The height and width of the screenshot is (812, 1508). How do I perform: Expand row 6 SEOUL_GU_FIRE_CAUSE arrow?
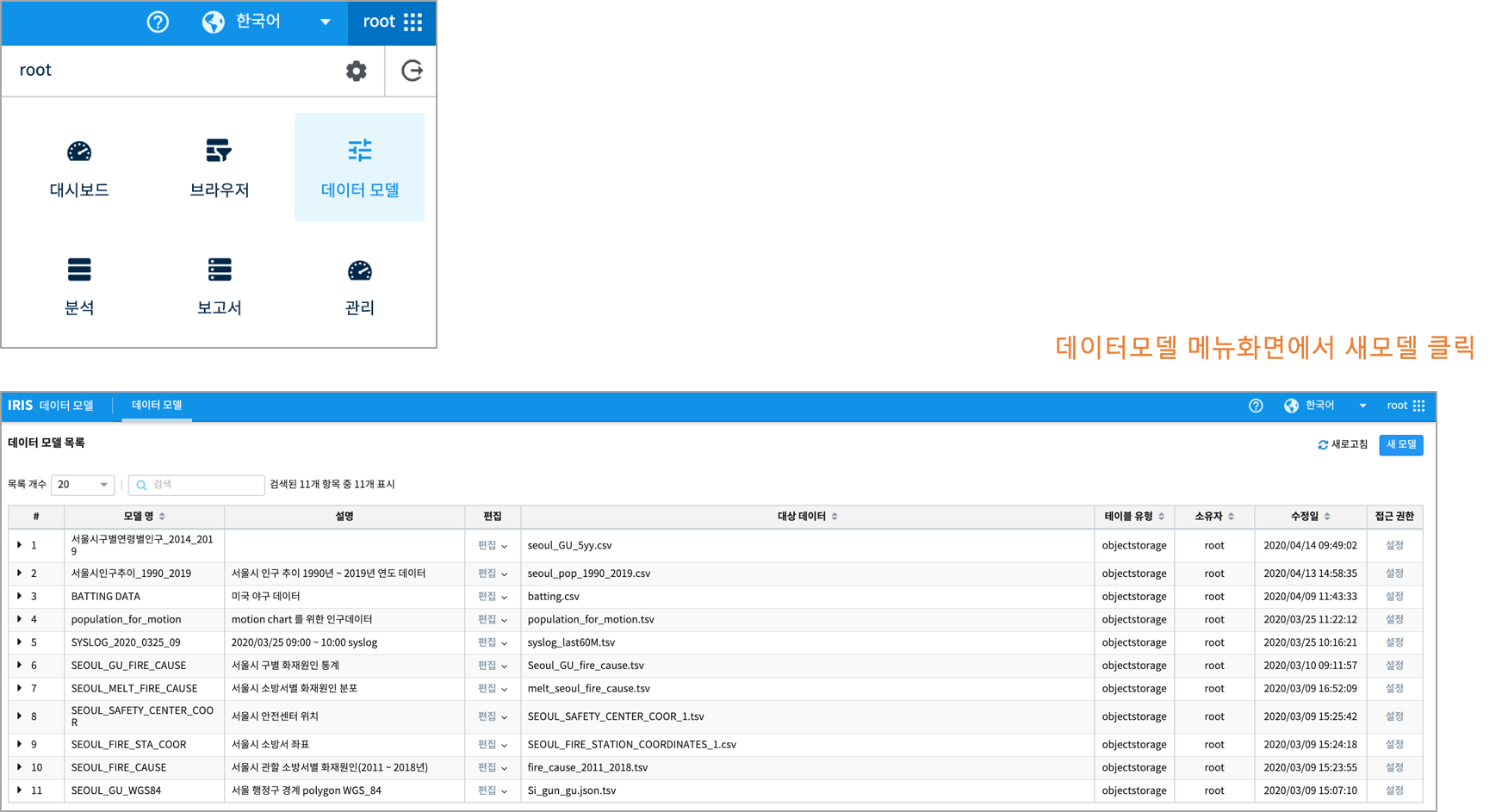pos(19,666)
